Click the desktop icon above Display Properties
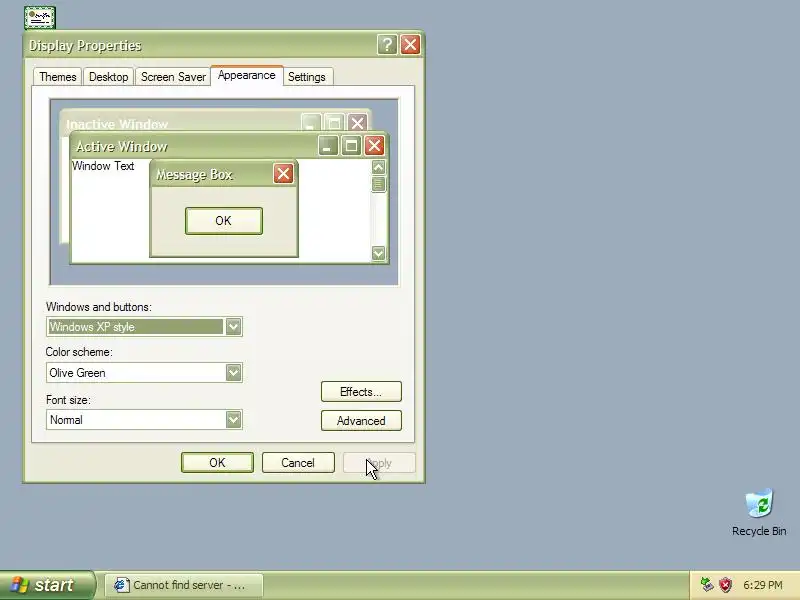Screen dimensions: 800x600 tap(40, 18)
